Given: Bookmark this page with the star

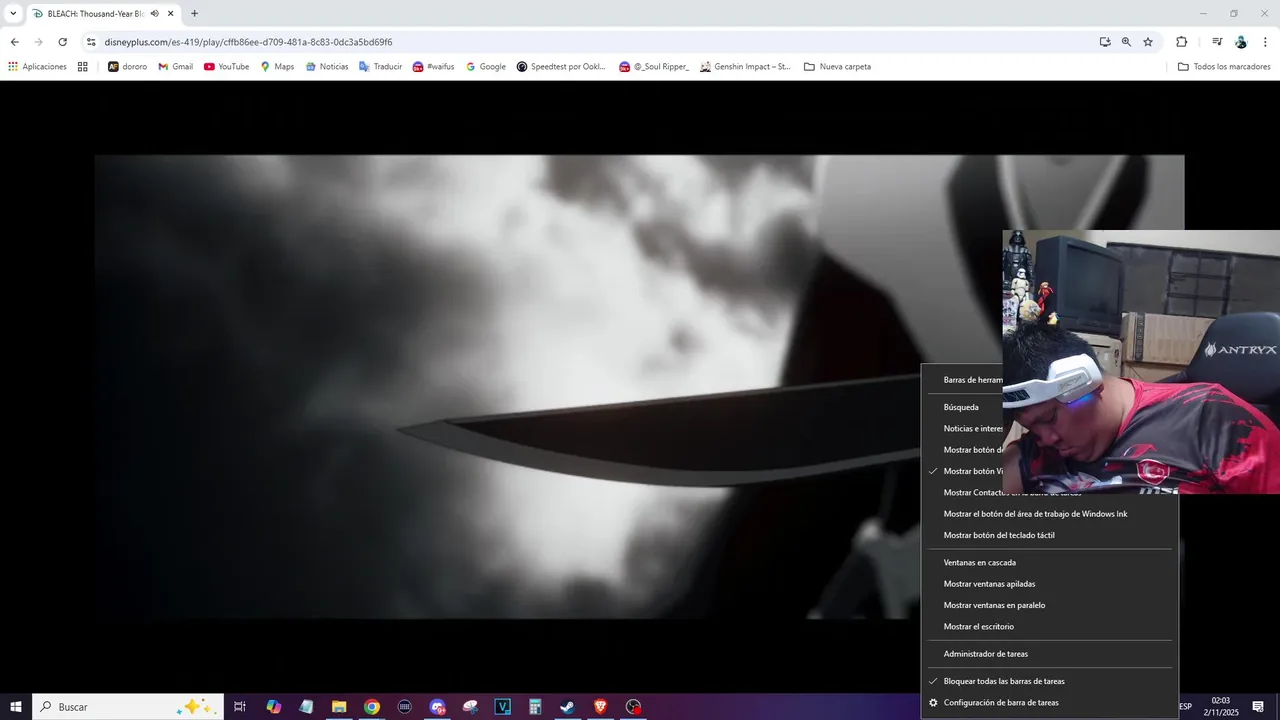Looking at the screenshot, I should pos(1148,42).
